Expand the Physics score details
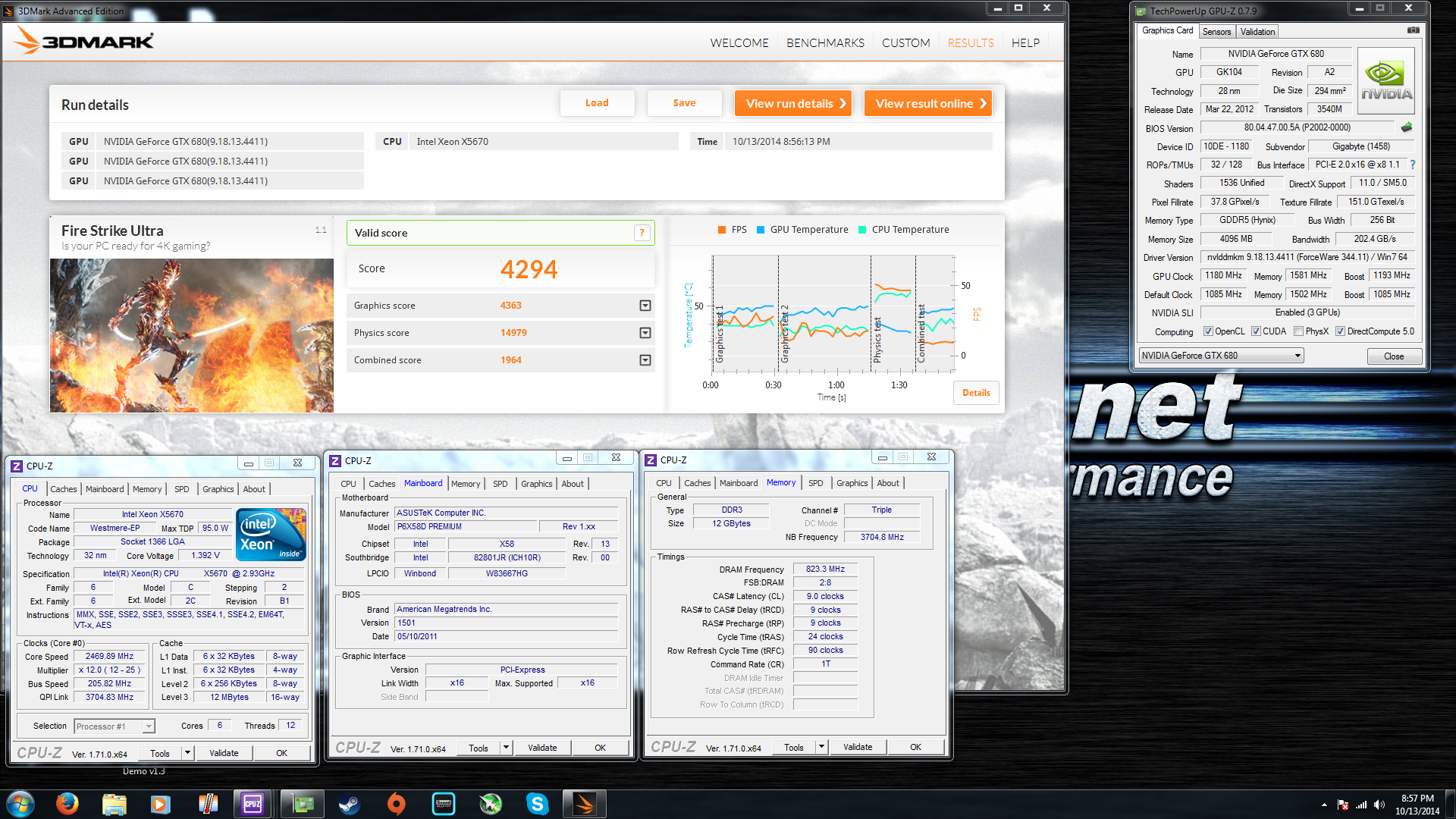 tap(645, 333)
